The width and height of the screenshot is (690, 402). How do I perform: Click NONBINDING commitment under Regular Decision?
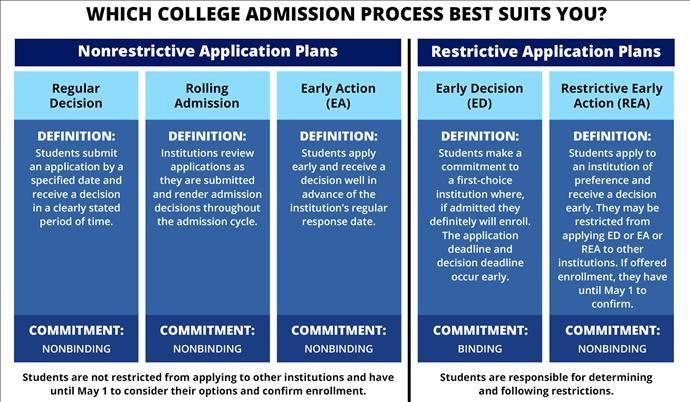coord(76,349)
